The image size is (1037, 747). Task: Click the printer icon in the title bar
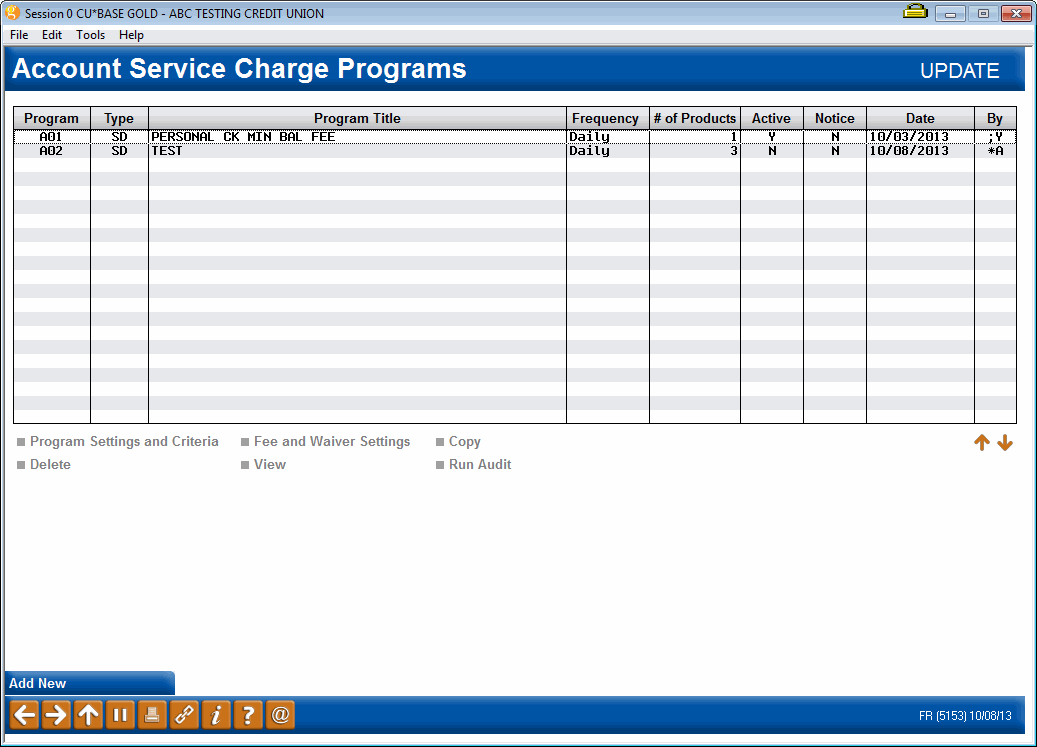[x=915, y=13]
